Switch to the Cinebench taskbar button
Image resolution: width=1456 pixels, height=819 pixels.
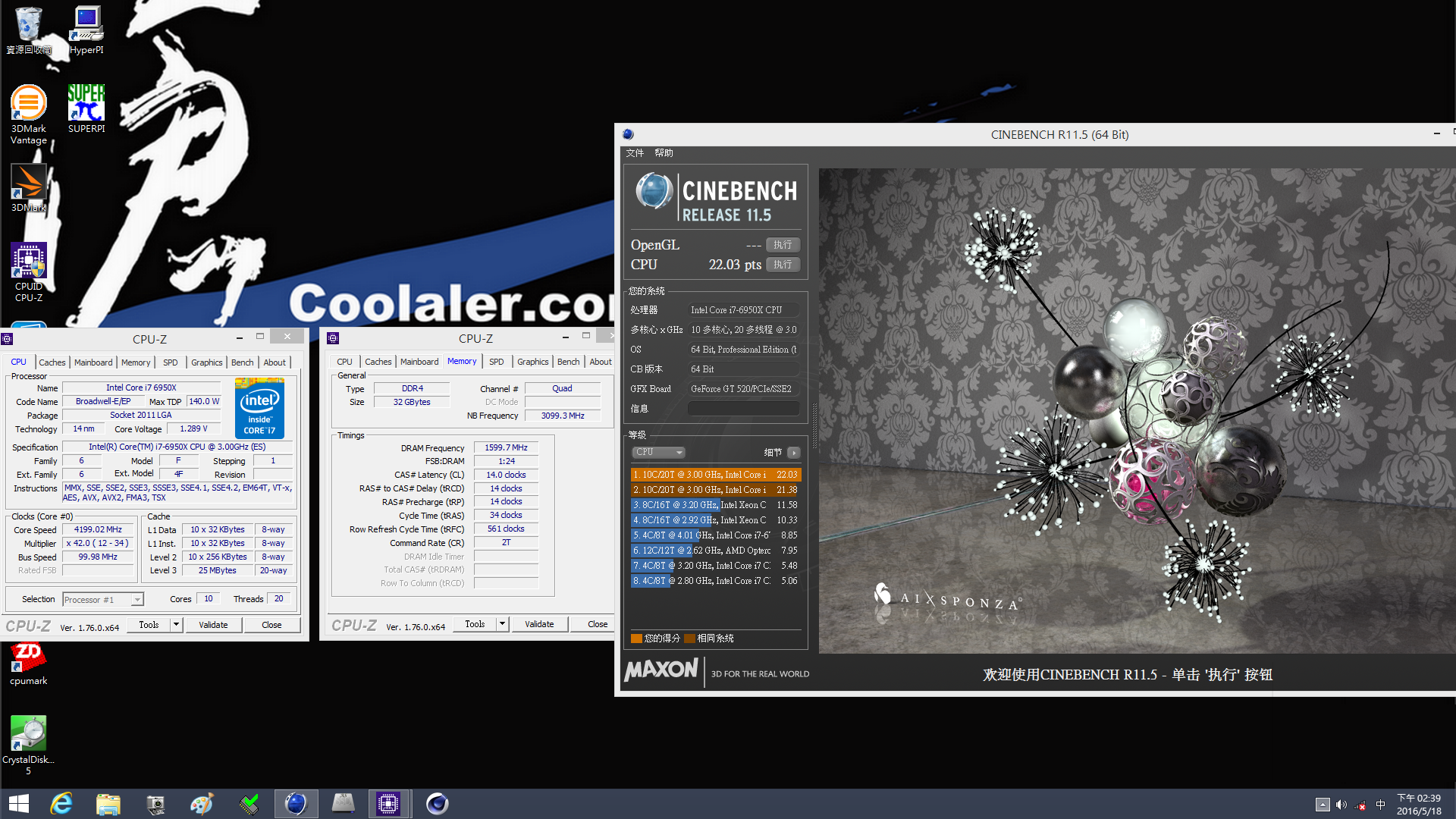pyautogui.click(x=296, y=804)
